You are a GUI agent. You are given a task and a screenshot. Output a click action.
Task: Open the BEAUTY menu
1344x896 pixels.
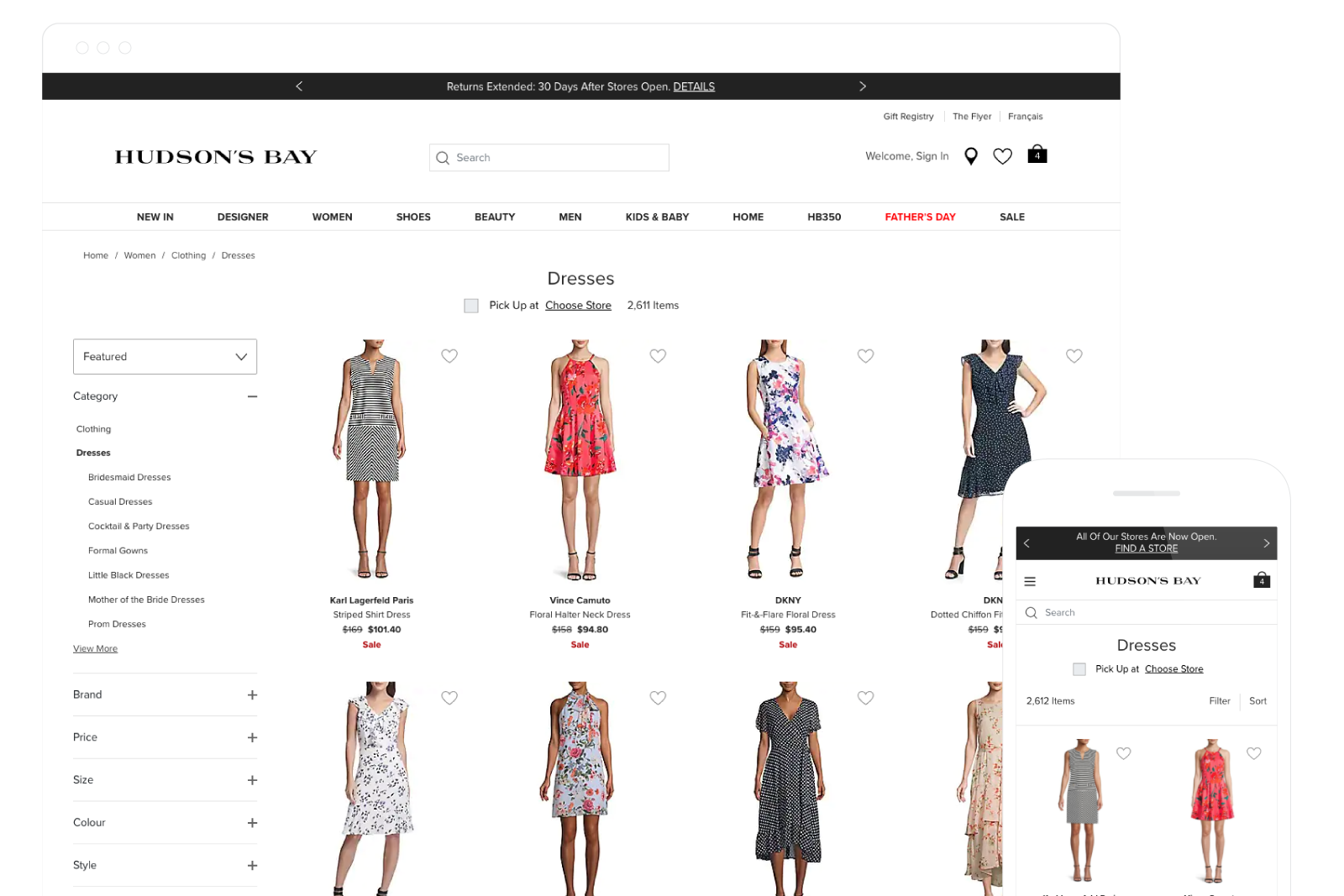tap(495, 217)
